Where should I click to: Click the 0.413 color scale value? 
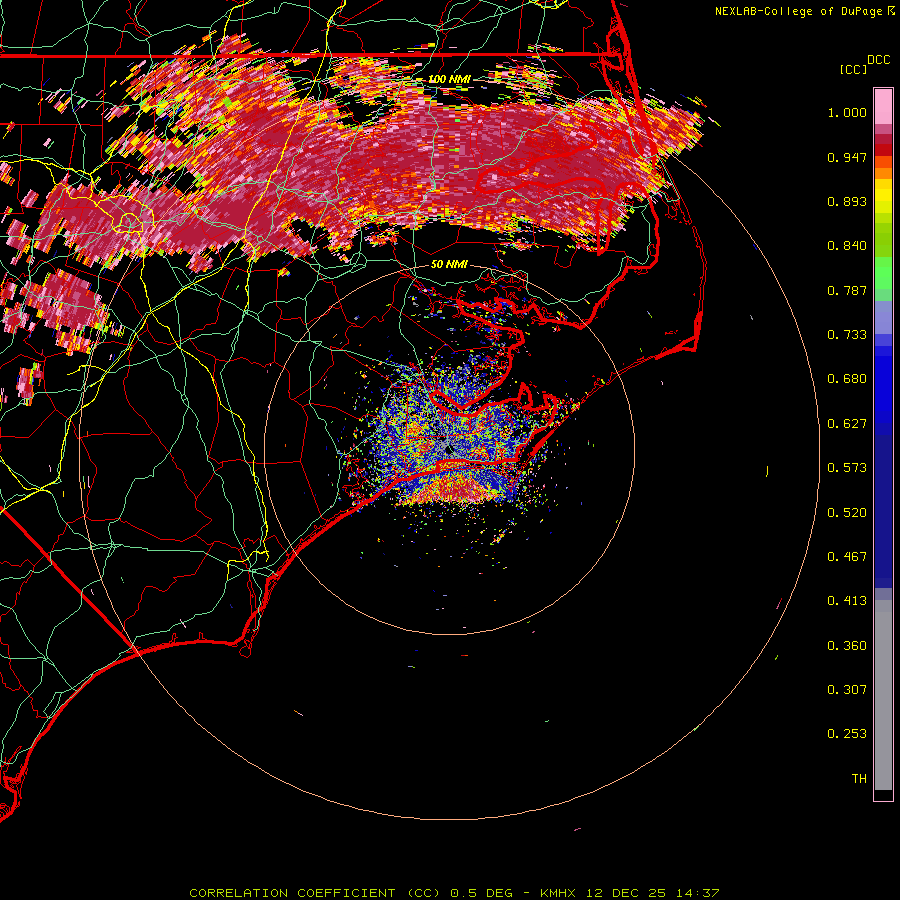847,601
